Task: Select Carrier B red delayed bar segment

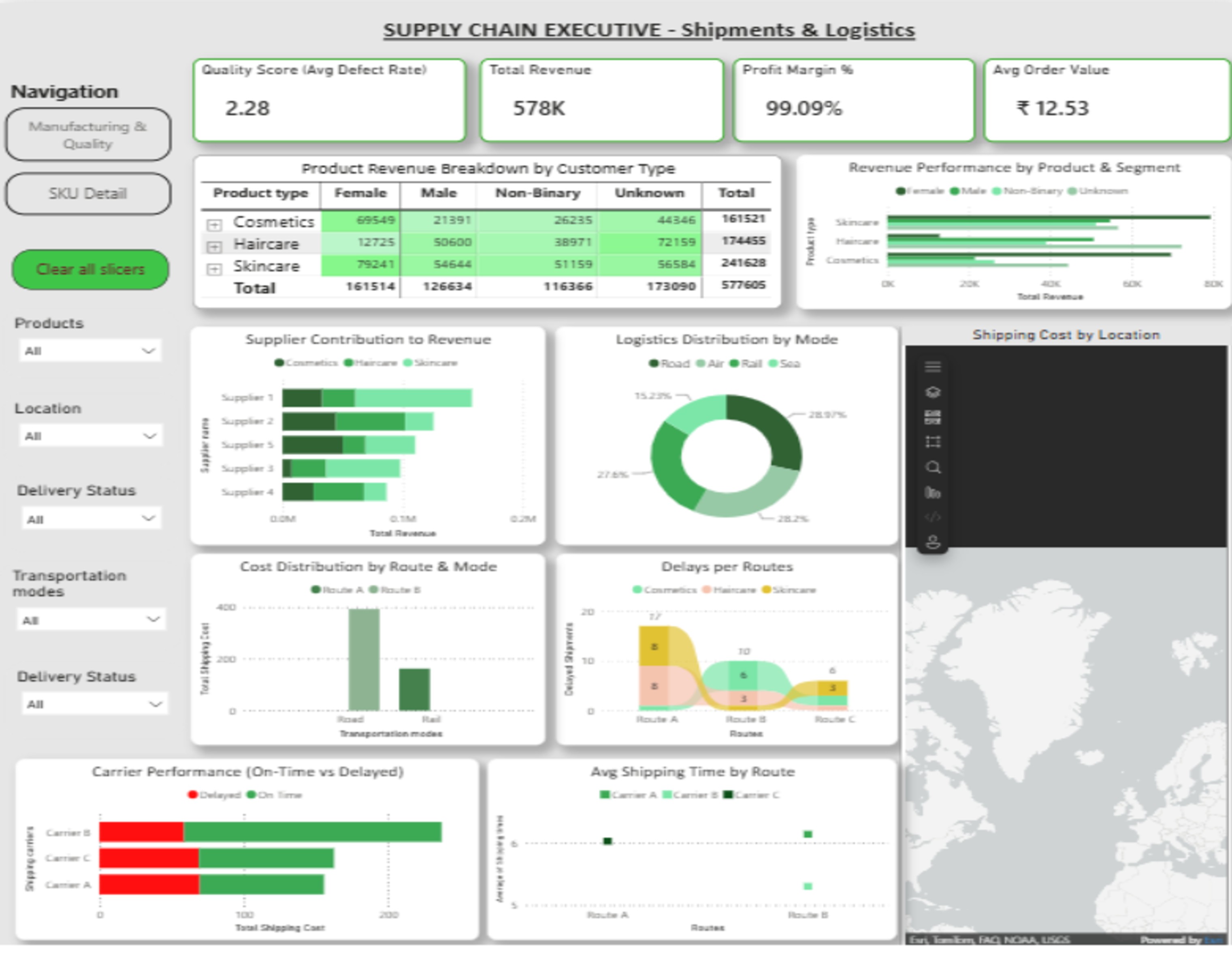Action: pos(141,832)
